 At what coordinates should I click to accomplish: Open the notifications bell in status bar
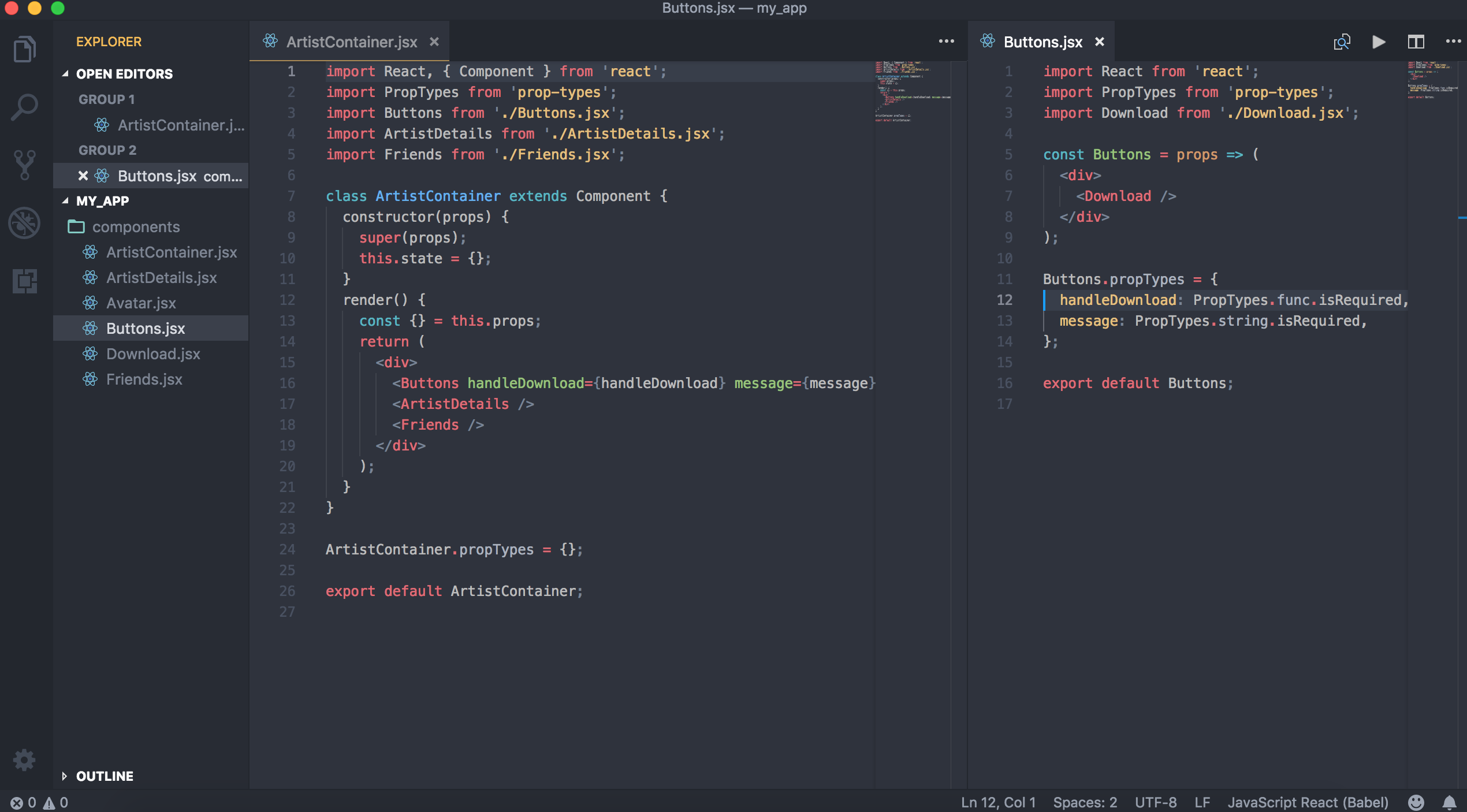[x=1449, y=802]
